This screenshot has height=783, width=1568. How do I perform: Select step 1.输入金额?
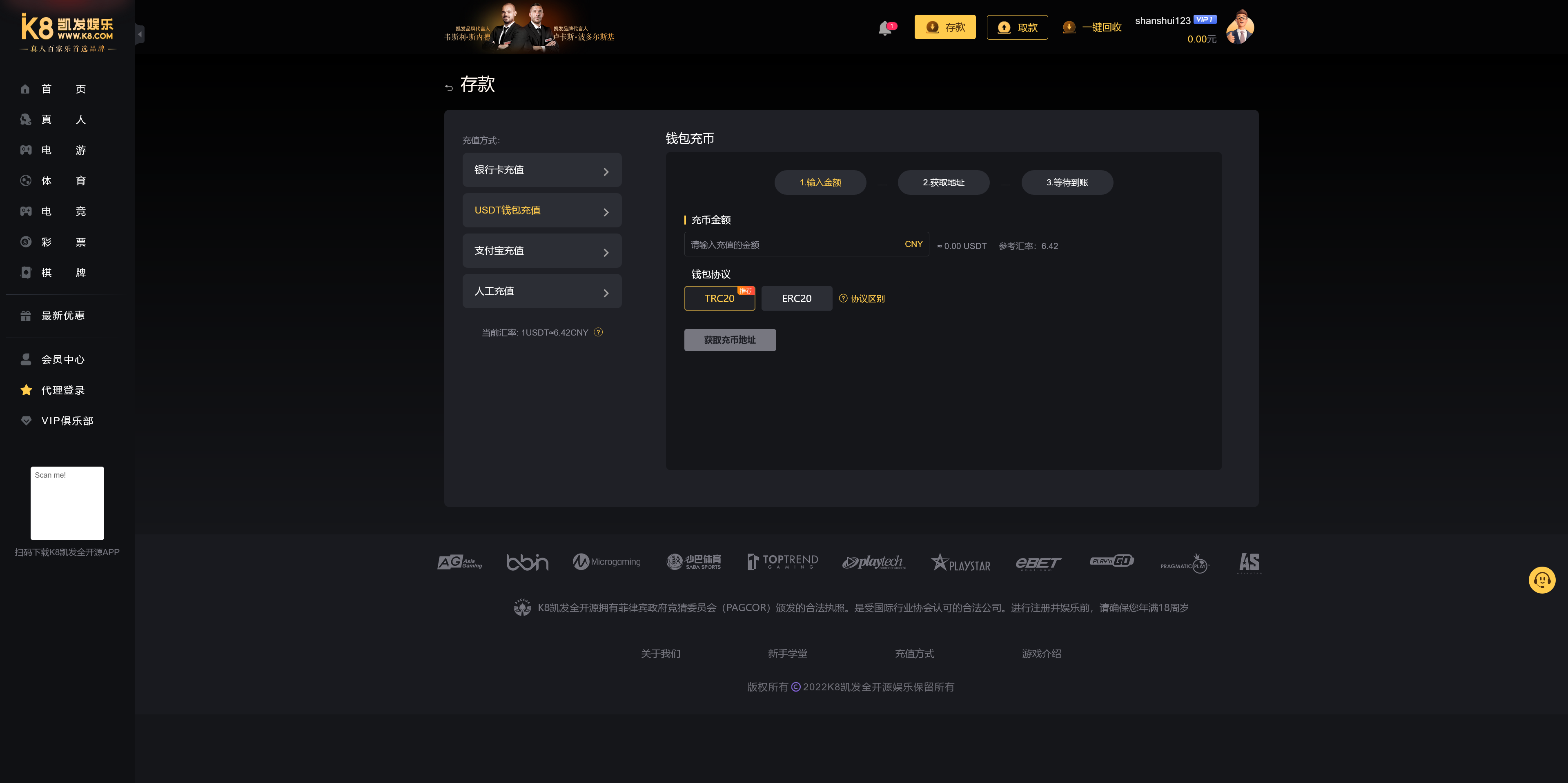(x=820, y=182)
